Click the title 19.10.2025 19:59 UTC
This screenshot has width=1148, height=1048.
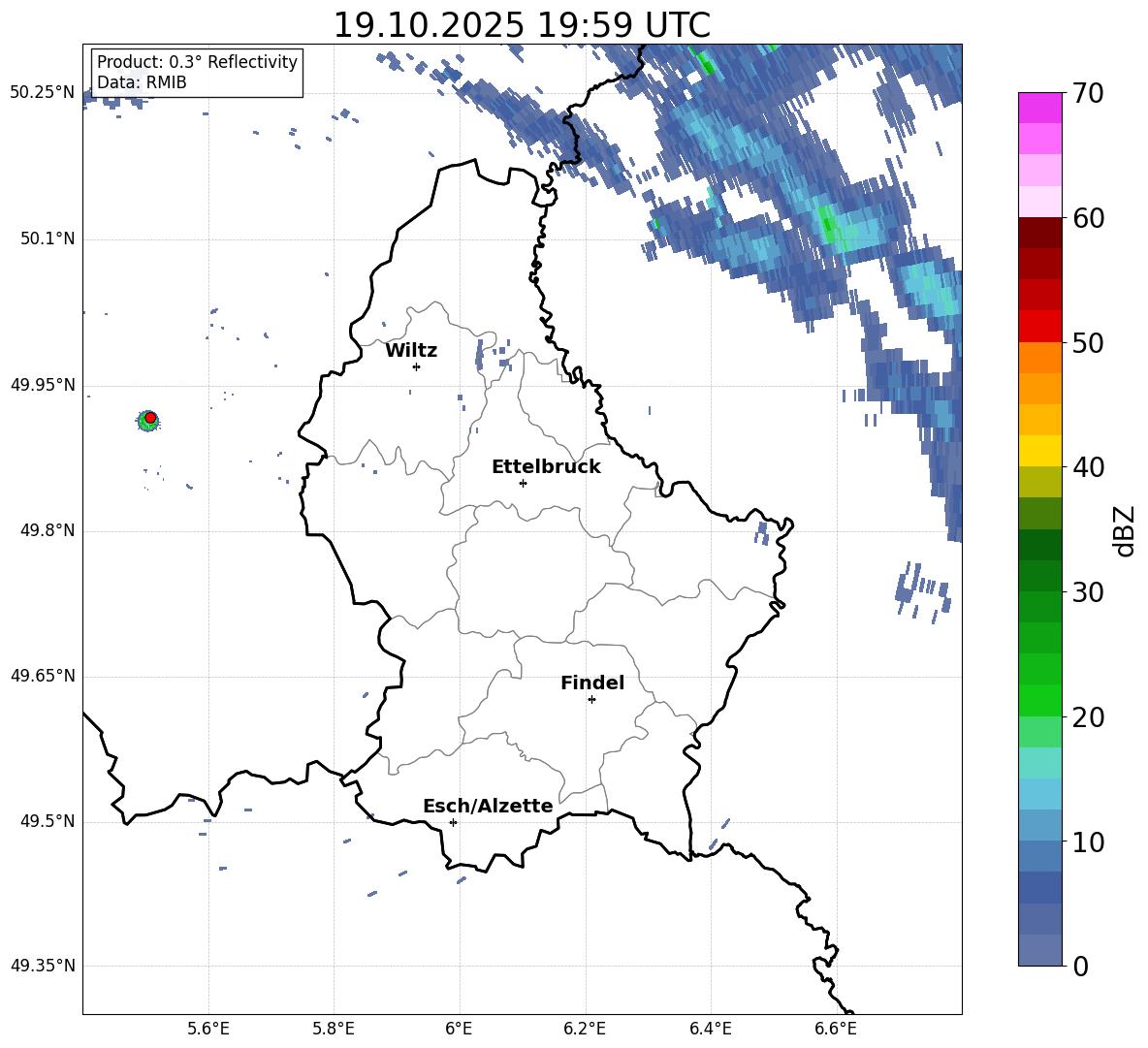522,25
